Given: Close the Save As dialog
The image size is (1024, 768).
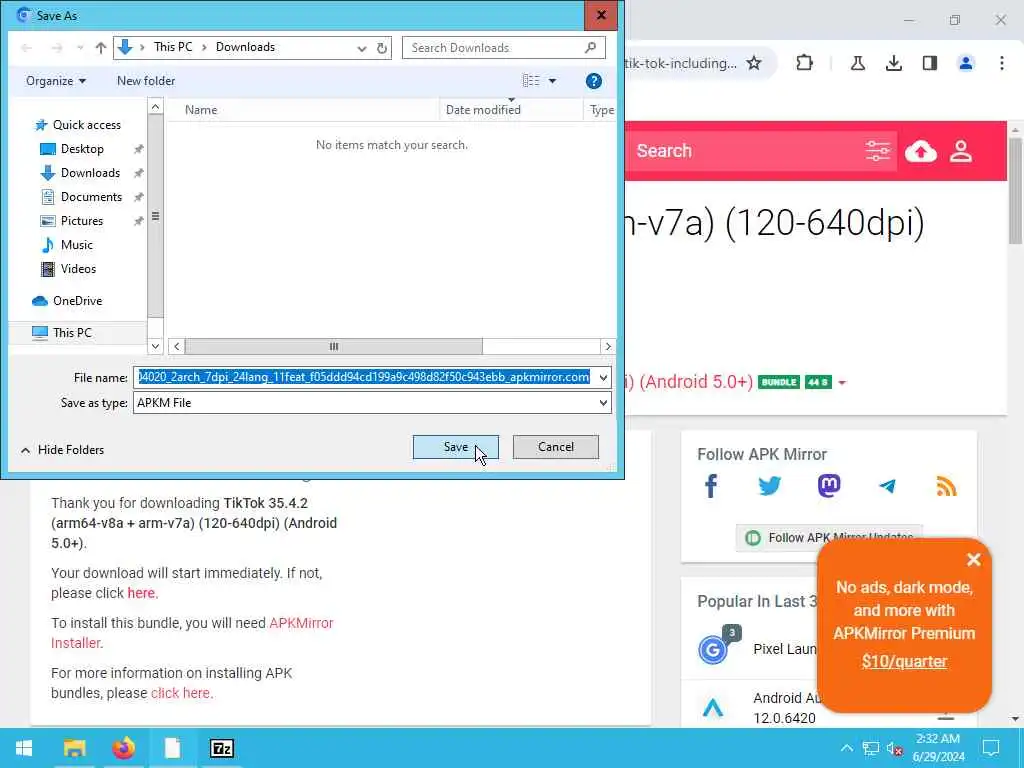Looking at the screenshot, I should point(601,15).
